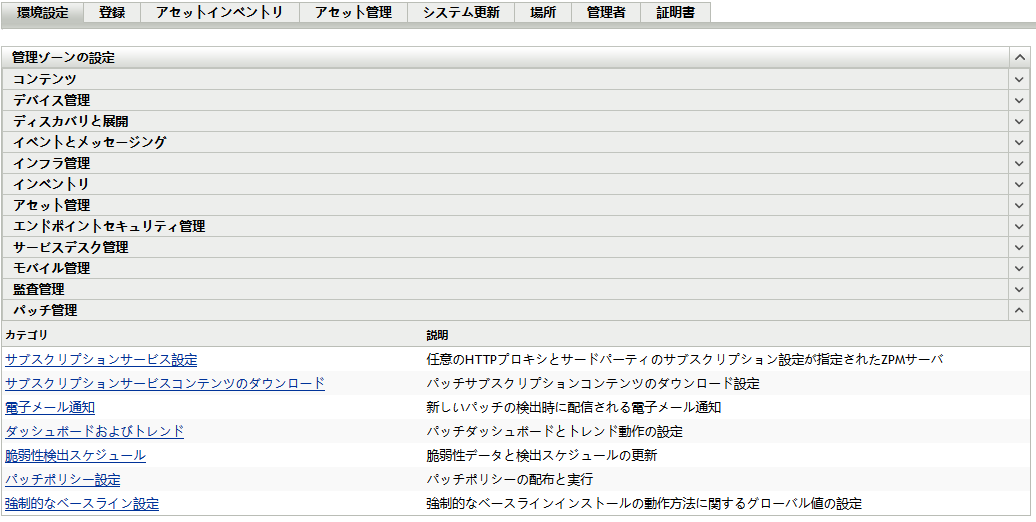Click the エンドポイントセキュリティ管理 header text
Viewport: 1036px width, 522px height.
109,226
